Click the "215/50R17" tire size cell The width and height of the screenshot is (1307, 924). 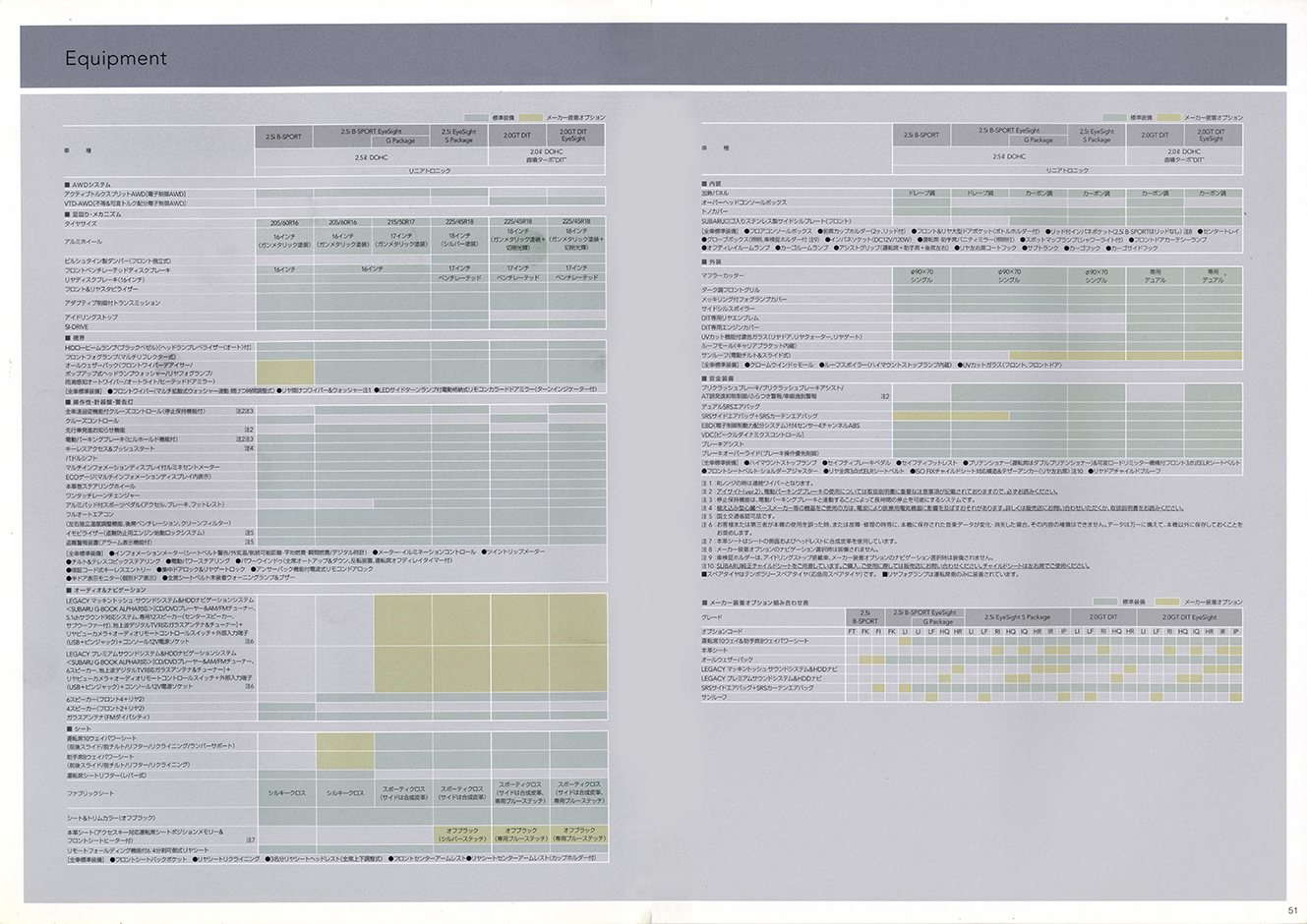click(401, 223)
